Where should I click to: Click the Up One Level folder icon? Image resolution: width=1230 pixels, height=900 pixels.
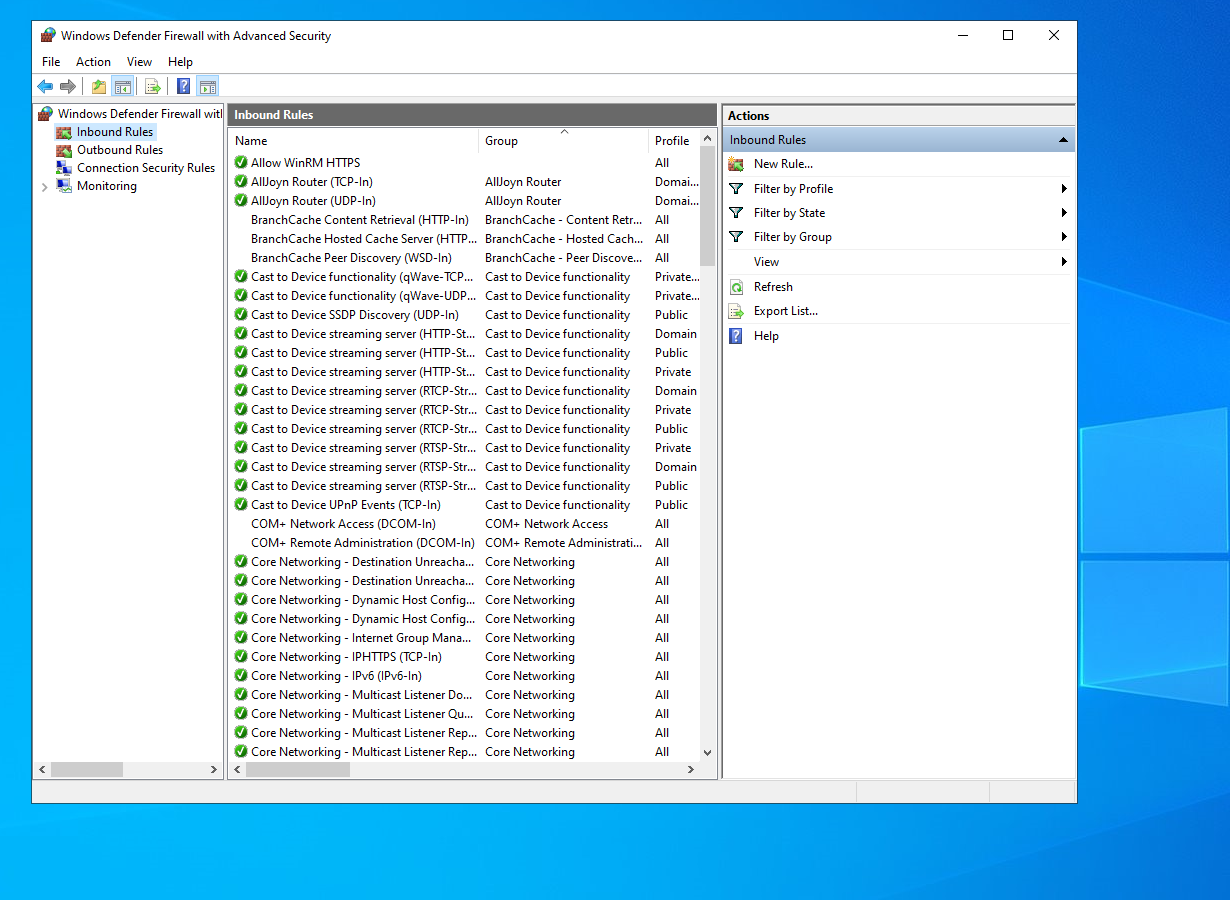(x=99, y=87)
